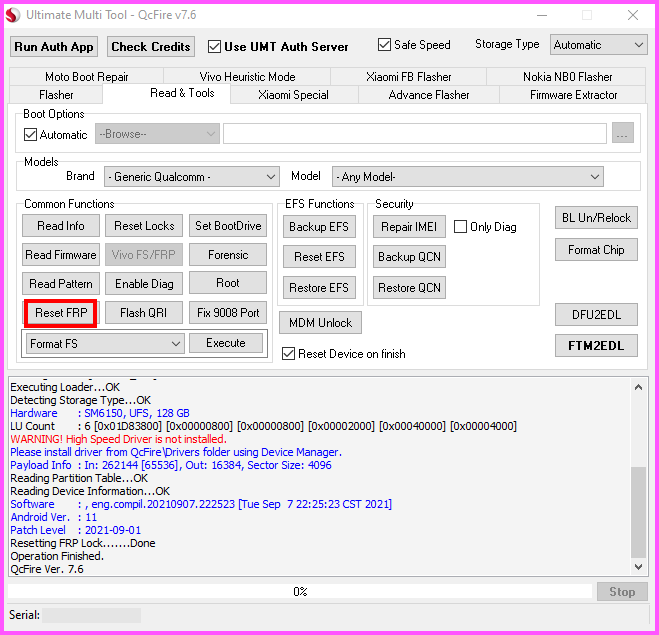Open the Model dropdown Any Model

[x=467, y=177]
